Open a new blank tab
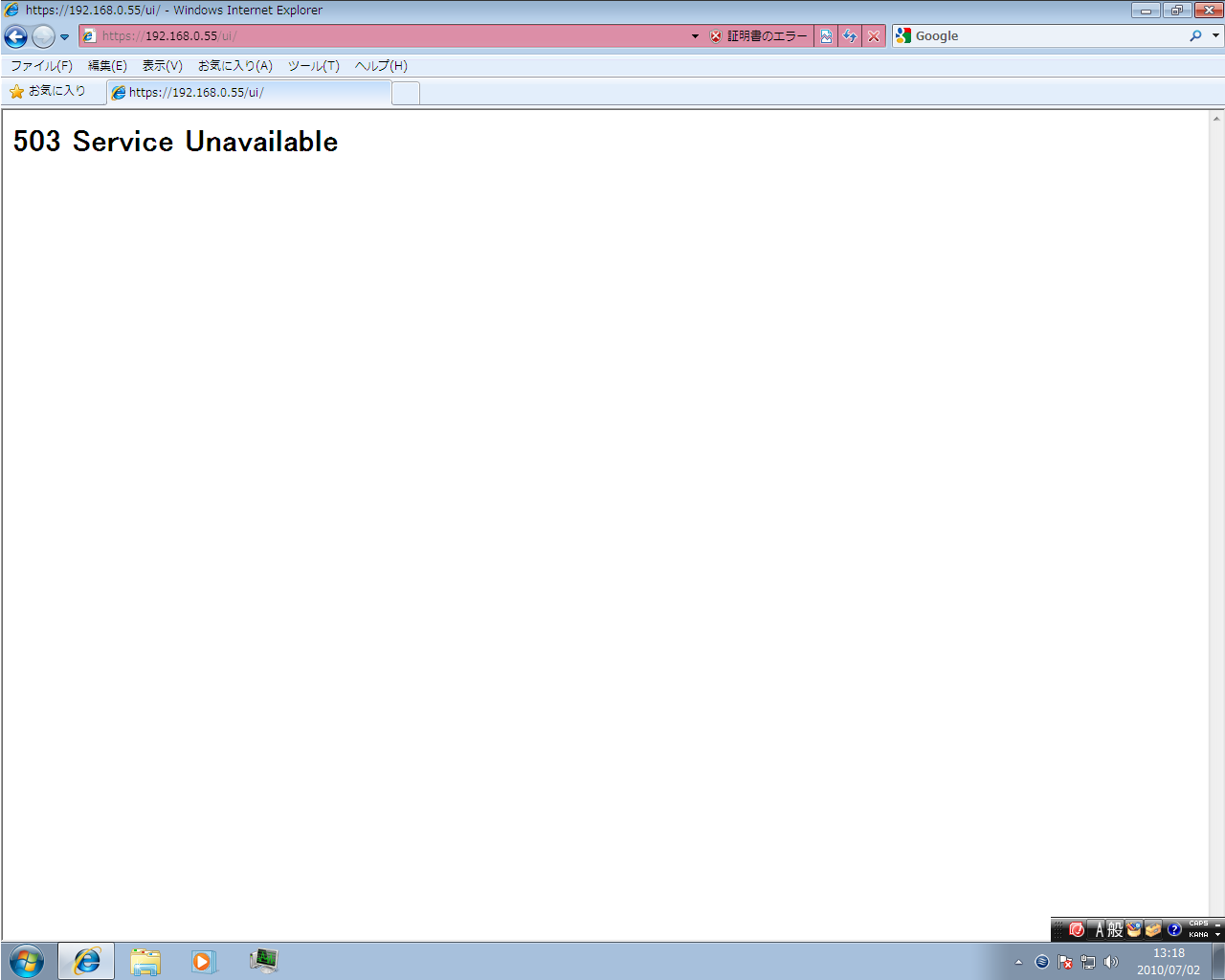 pyautogui.click(x=406, y=93)
